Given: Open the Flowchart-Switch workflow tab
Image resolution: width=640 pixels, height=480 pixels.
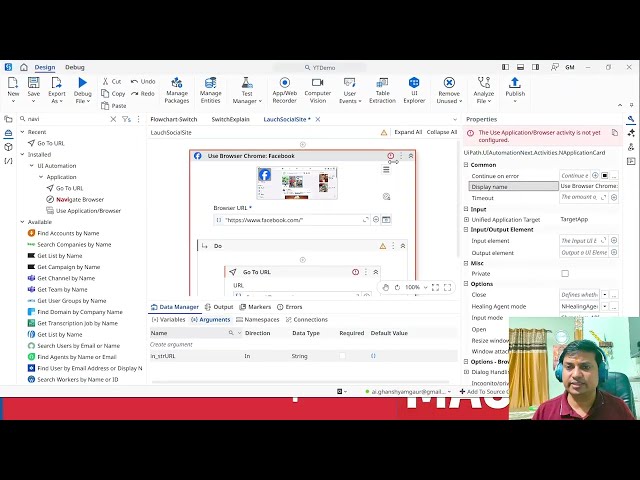Looking at the screenshot, I should (x=174, y=119).
